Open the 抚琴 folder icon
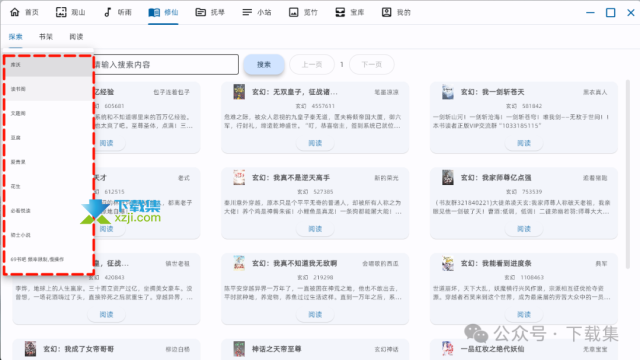Viewport: 640px width, 360px height. (x=200, y=12)
